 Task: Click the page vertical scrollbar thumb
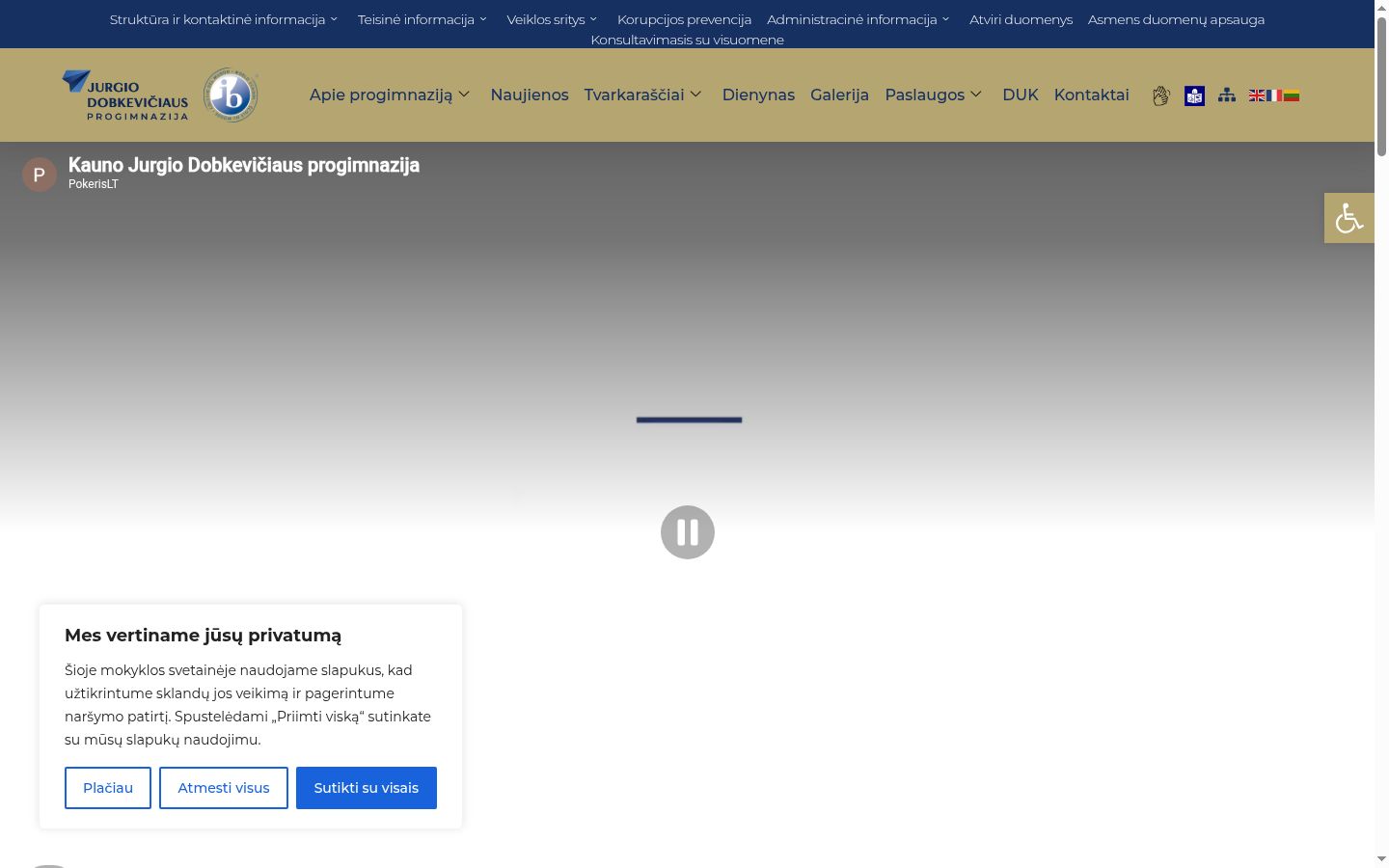pos(1381,87)
